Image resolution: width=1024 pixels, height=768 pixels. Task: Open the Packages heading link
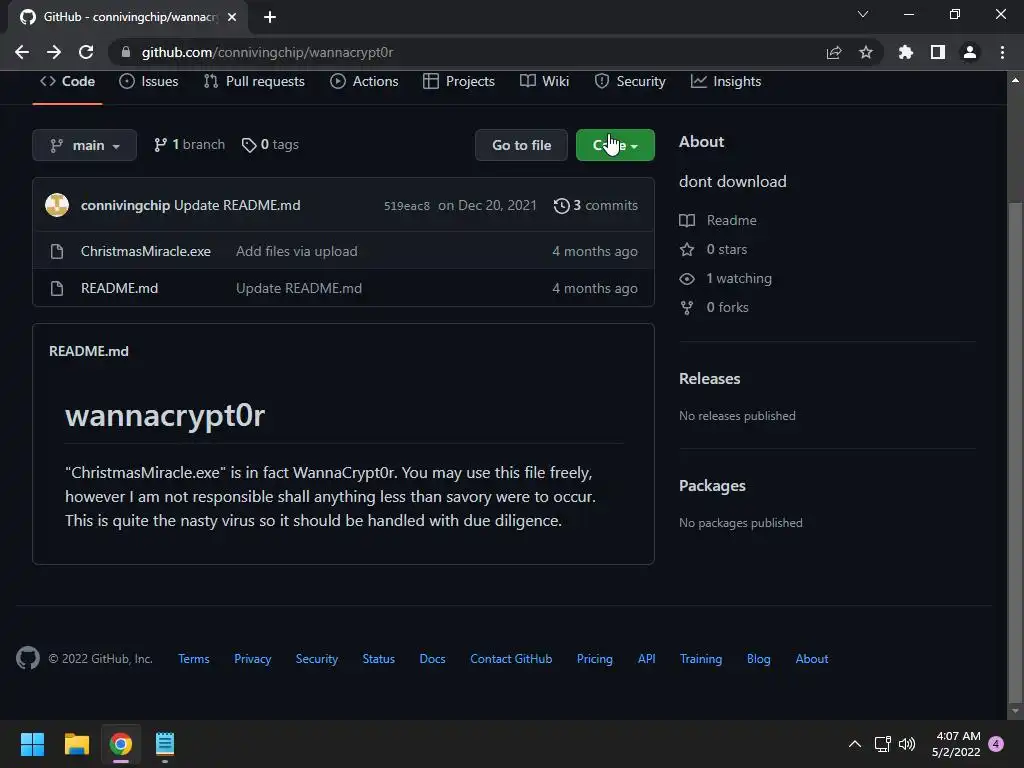coord(712,485)
